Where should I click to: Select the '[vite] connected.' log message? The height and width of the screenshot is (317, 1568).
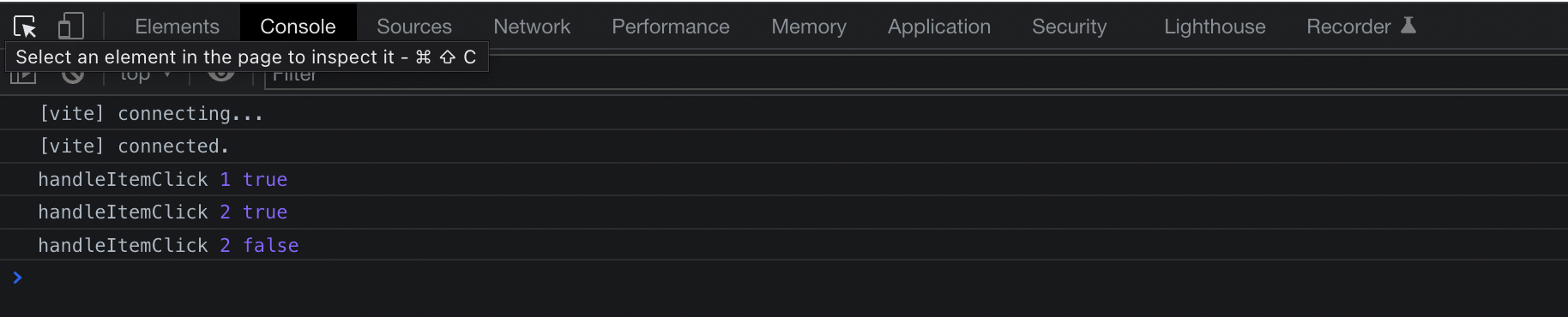click(x=784, y=147)
